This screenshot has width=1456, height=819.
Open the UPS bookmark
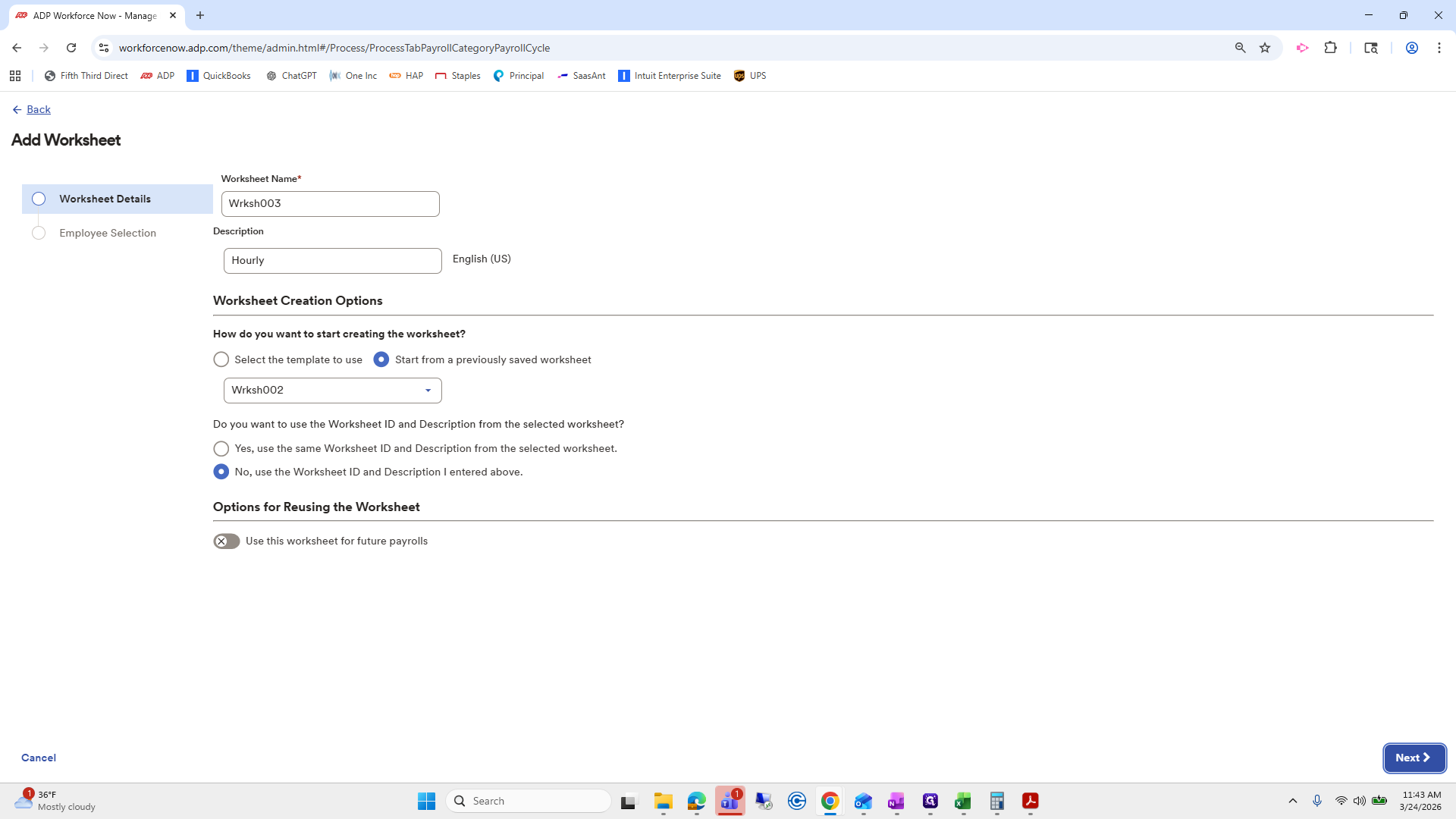749,75
